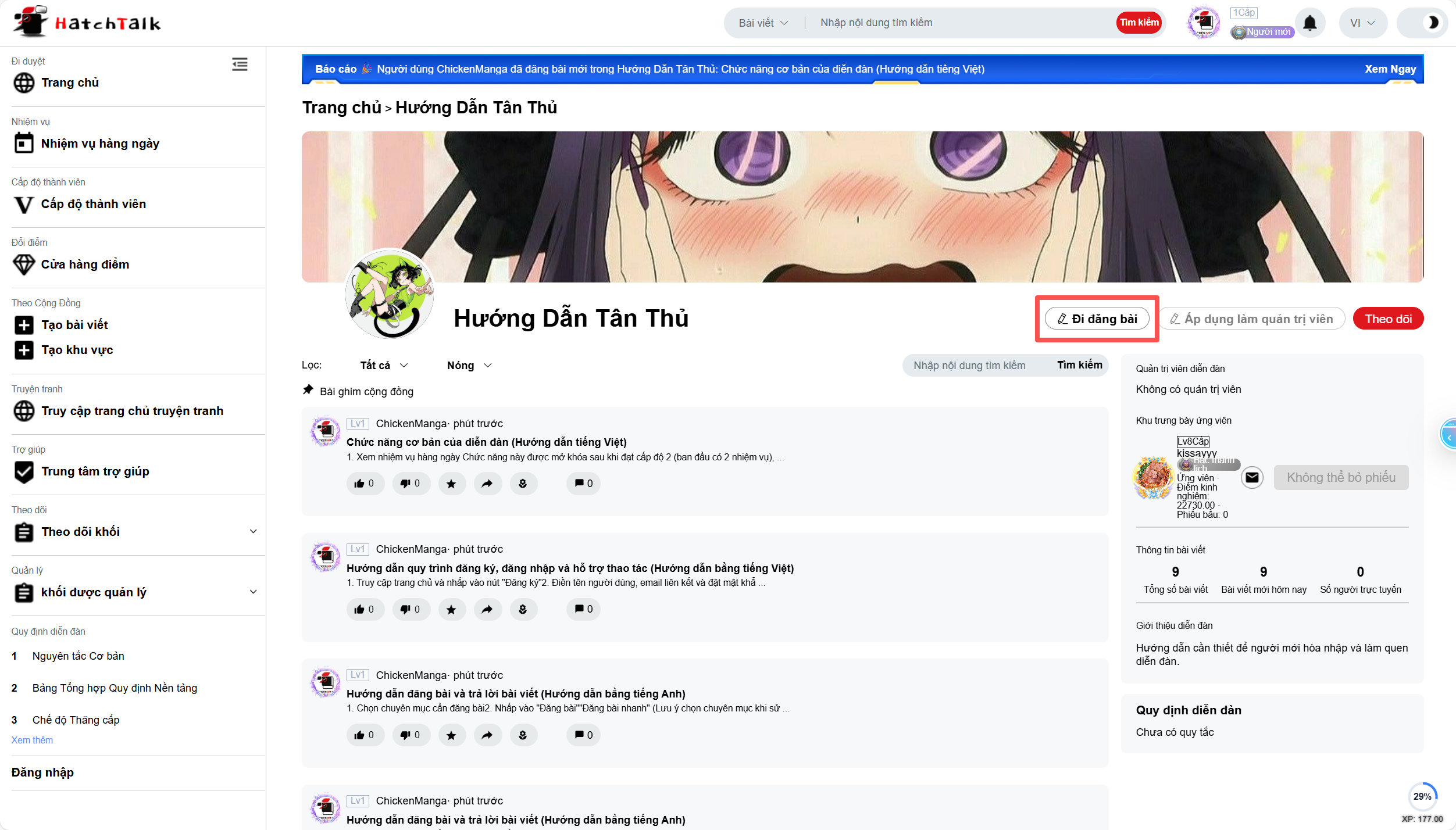Open comments on the second post
Viewport: 1456px width, 830px height.
tap(584, 609)
